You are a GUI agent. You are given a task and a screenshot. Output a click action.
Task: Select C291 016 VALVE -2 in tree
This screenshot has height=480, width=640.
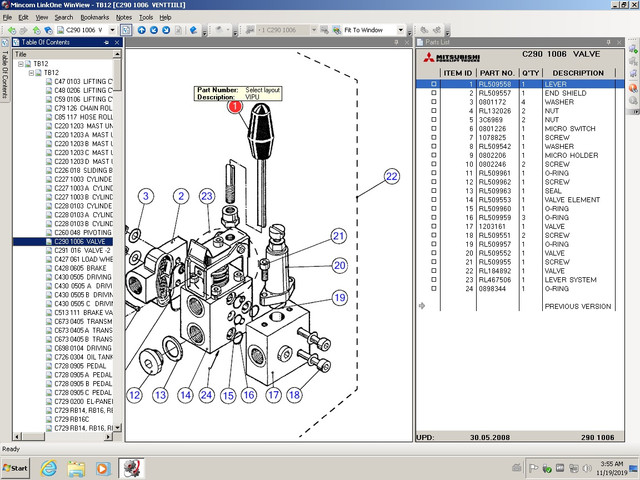(82, 250)
